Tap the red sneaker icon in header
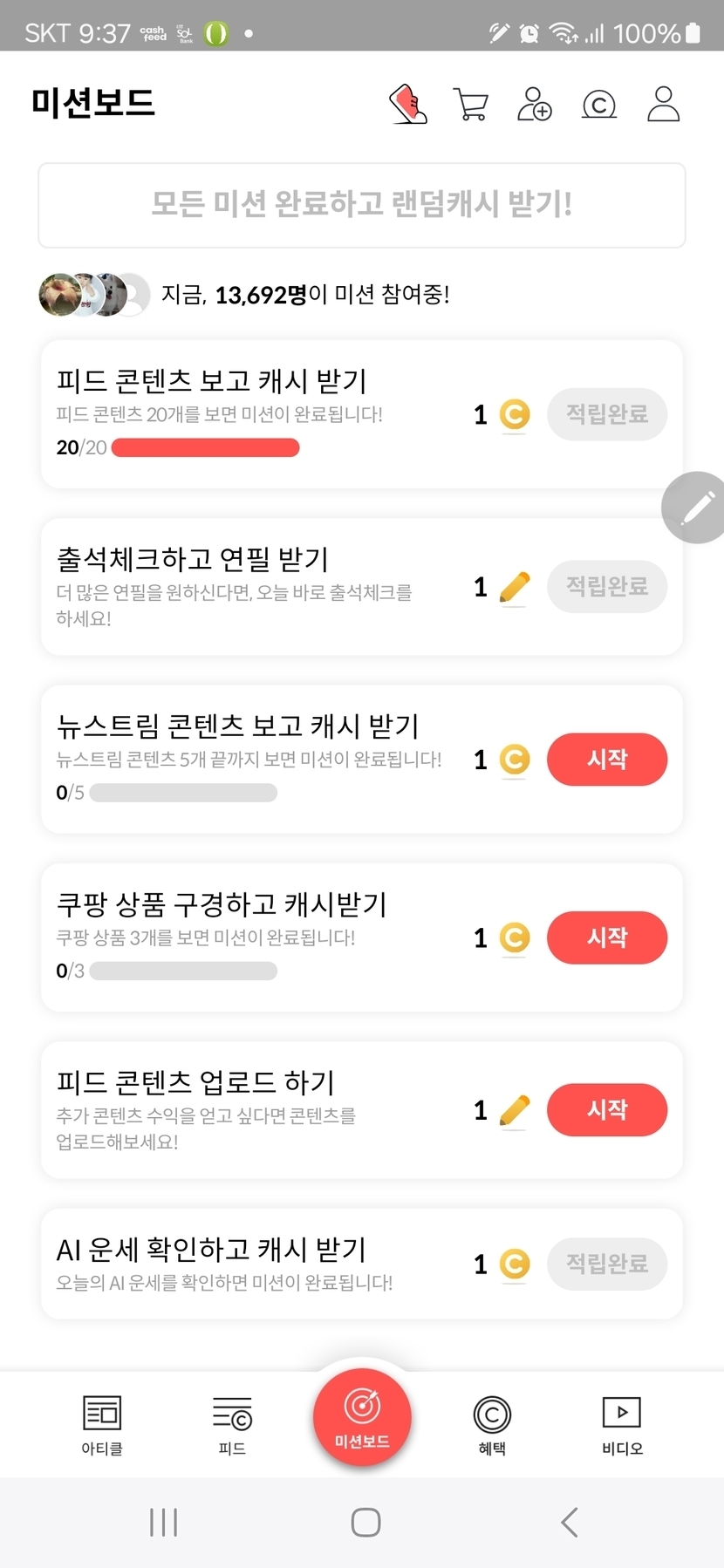This screenshot has height=1568, width=724. coord(408,105)
